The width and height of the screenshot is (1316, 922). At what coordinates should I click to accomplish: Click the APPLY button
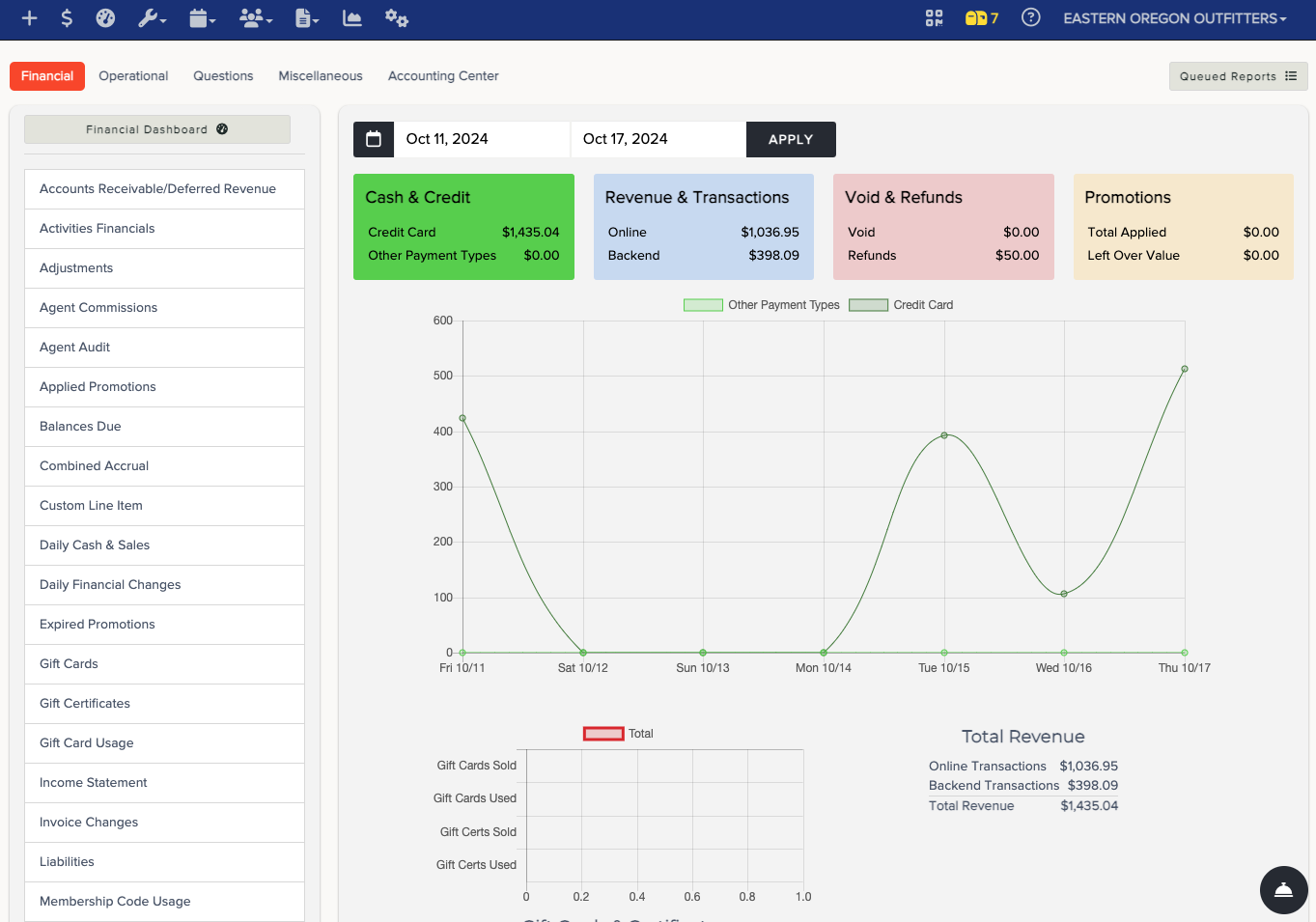click(x=791, y=139)
